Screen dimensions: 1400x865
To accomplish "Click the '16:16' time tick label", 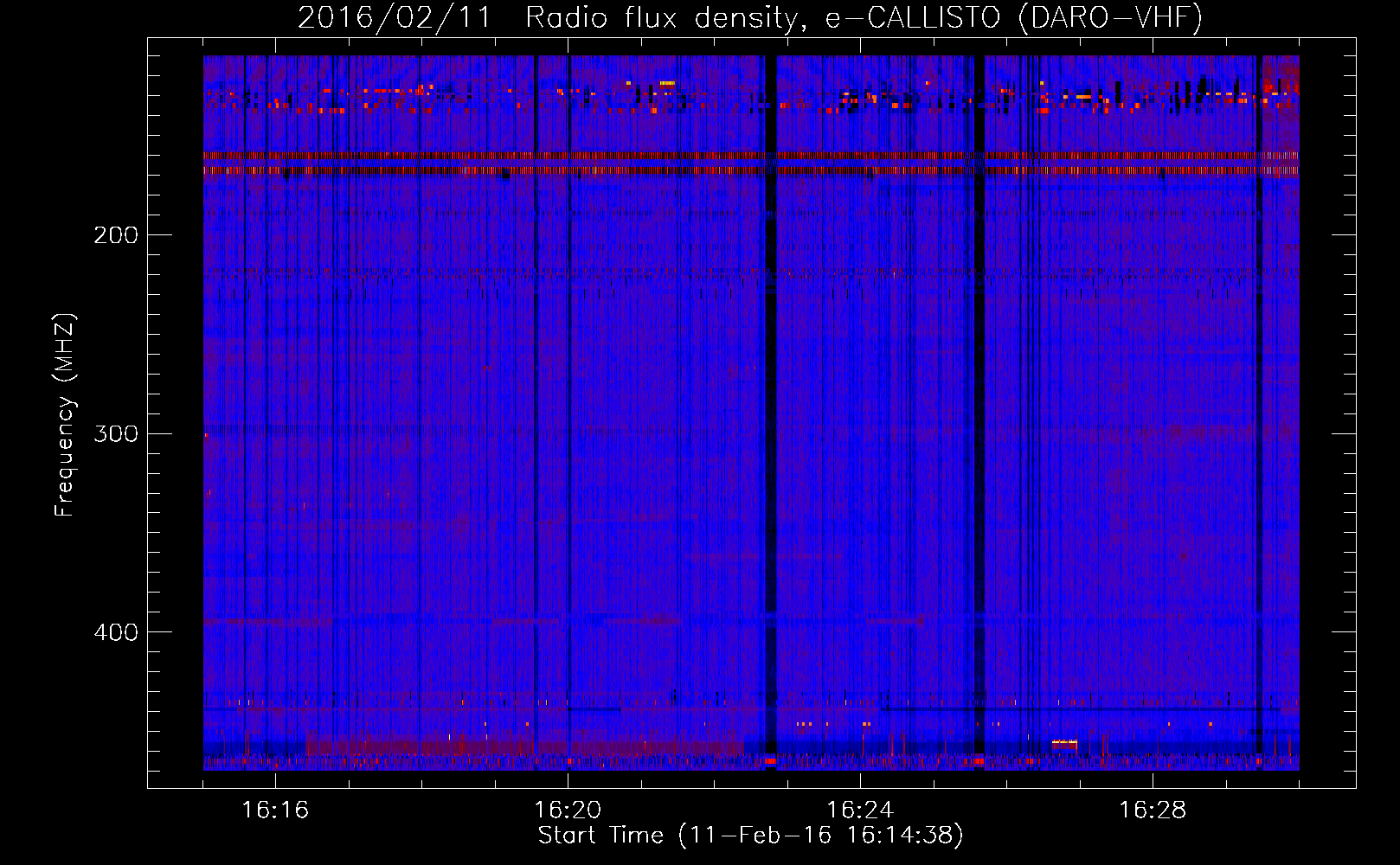I will coord(275,811).
